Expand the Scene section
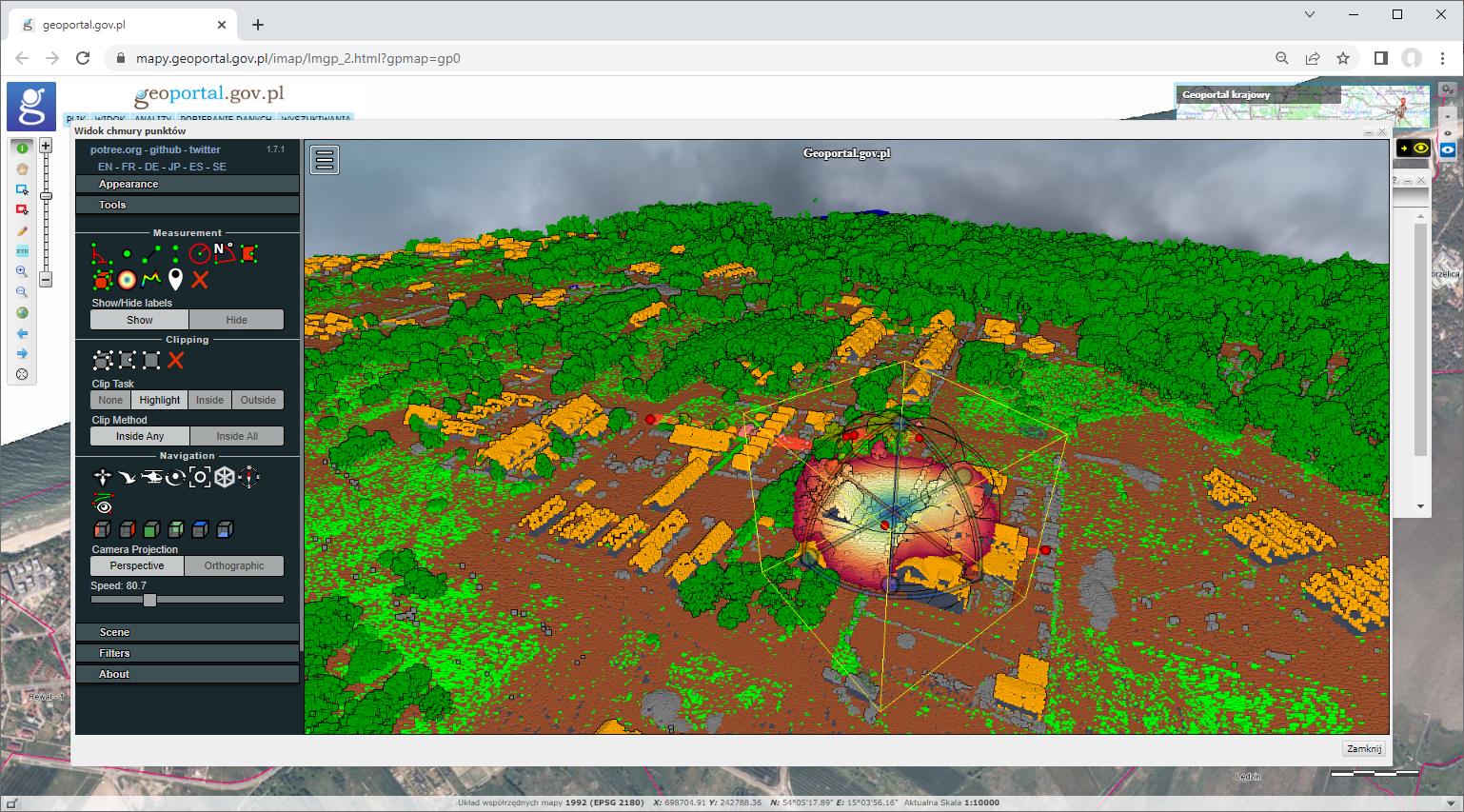Image resolution: width=1464 pixels, height=812 pixels. (x=188, y=632)
